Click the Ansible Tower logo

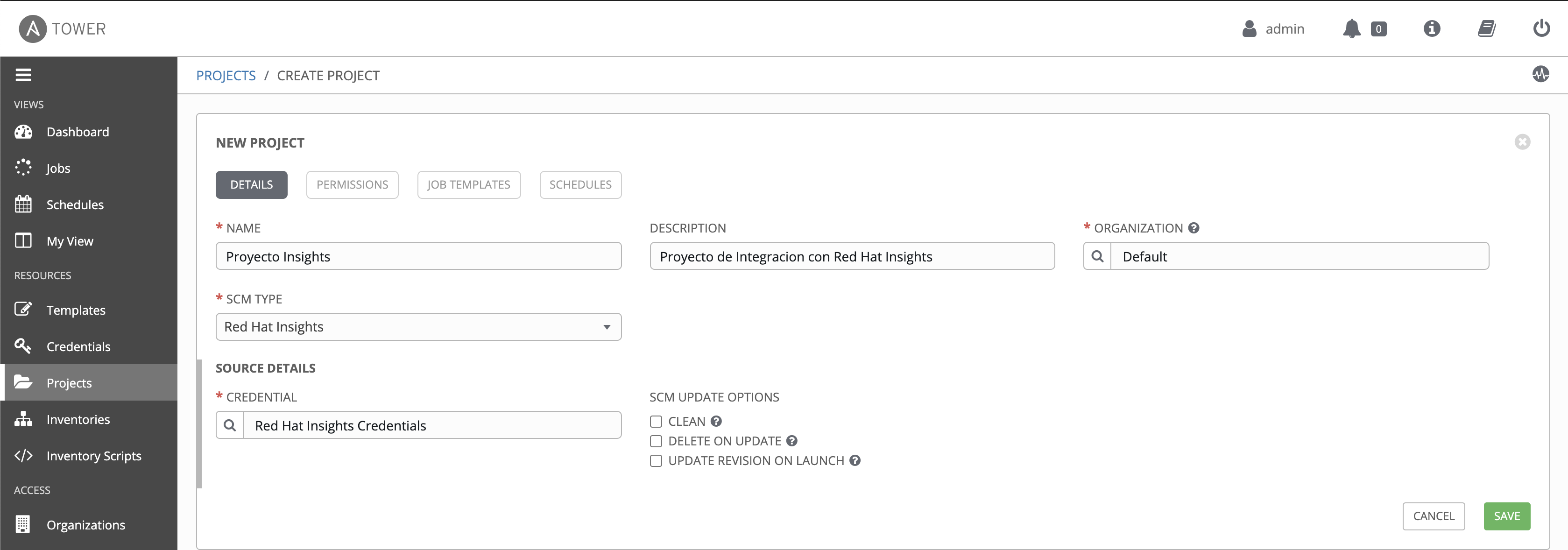tap(63, 28)
